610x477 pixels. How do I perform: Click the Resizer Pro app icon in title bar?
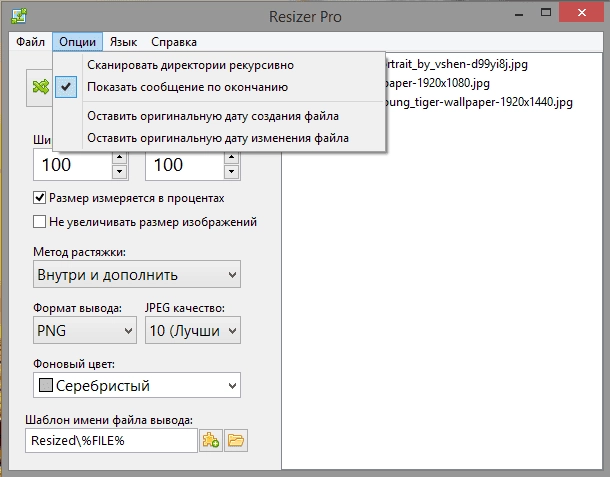tap(19, 16)
